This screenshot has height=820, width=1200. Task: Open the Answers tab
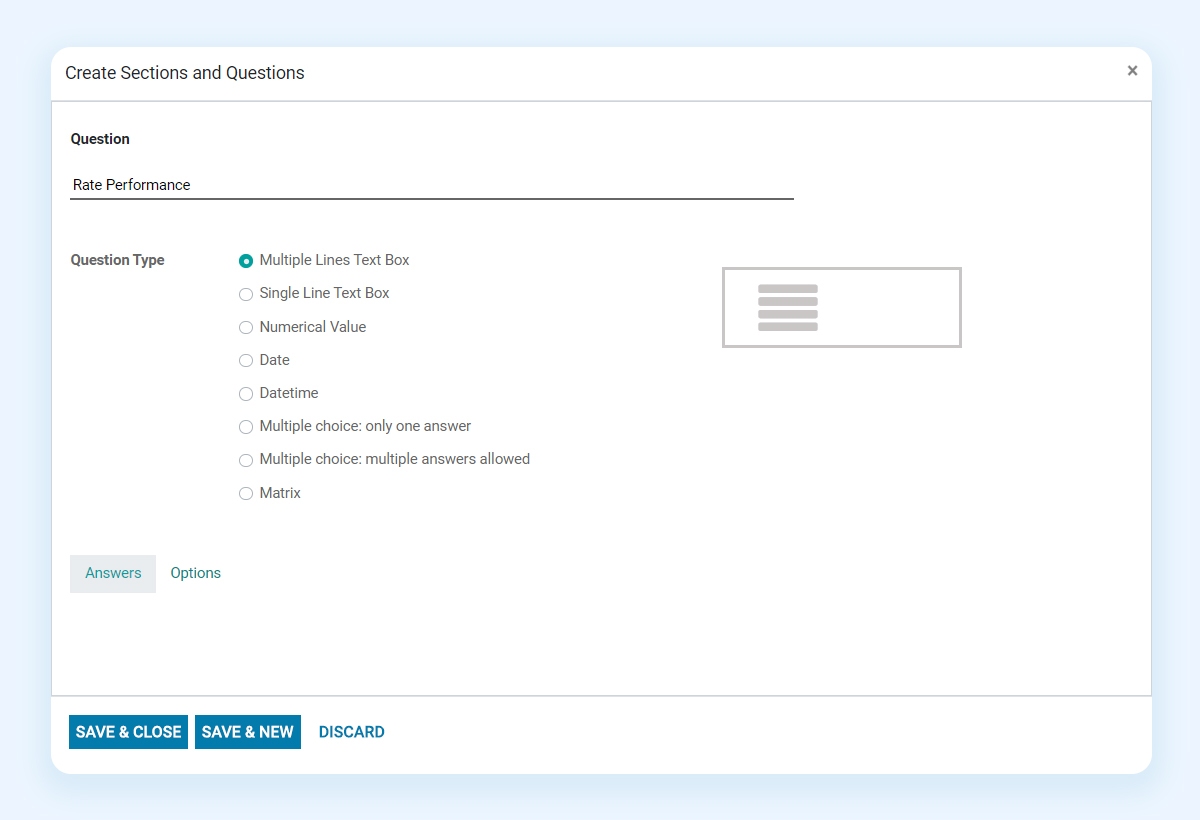tap(113, 573)
